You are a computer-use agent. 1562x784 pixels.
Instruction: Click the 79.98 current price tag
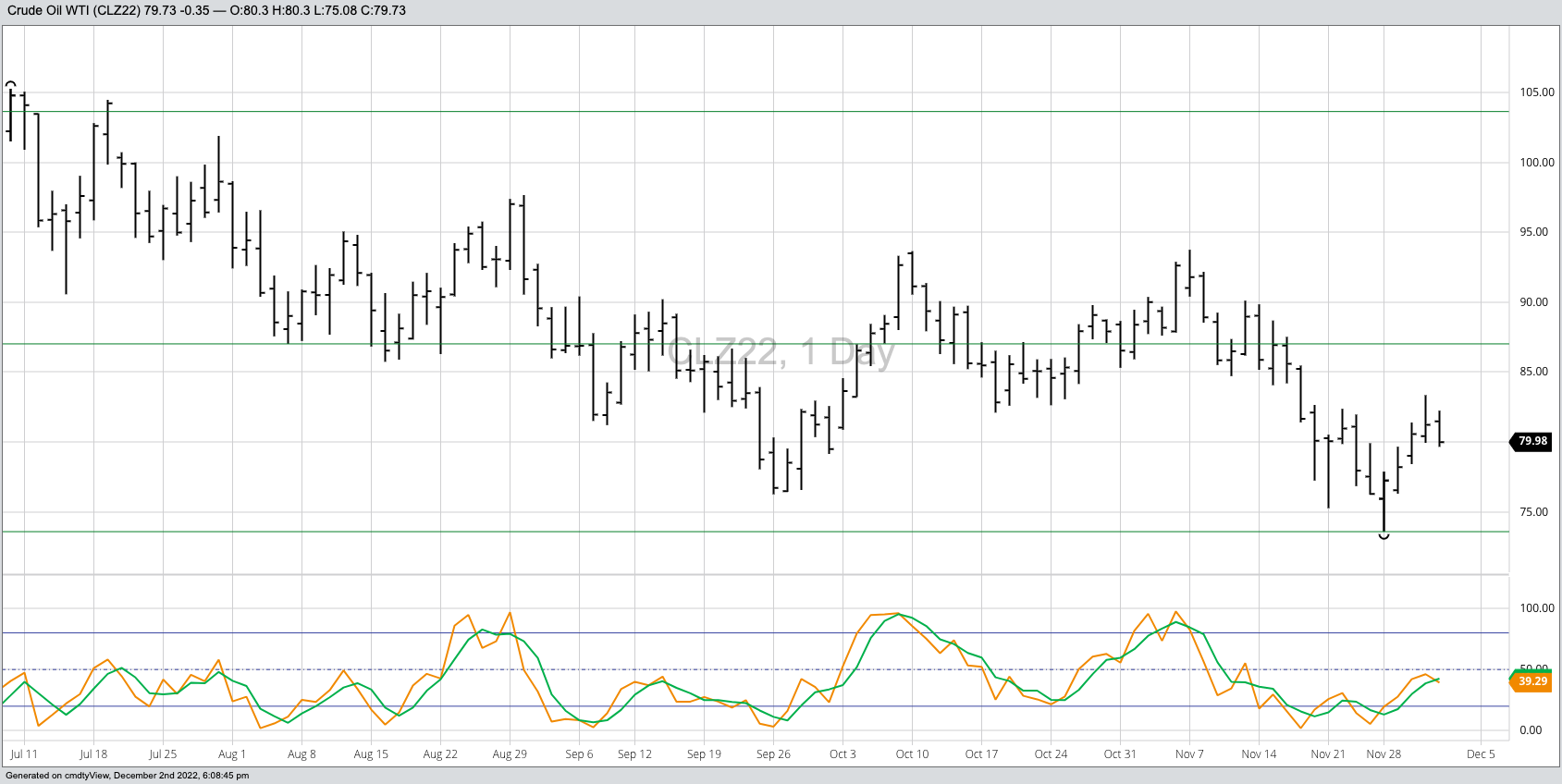[x=1532, y=441]
